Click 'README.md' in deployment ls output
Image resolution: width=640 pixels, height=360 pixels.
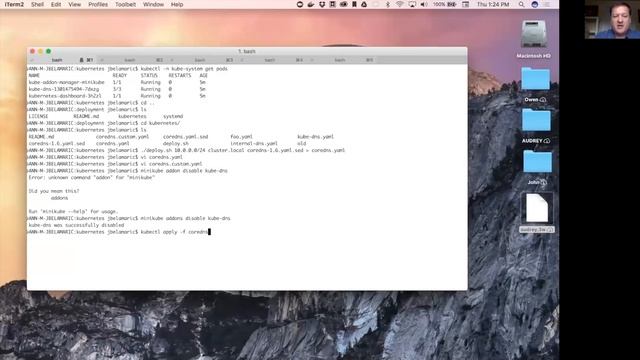click(x=86, y=116)
